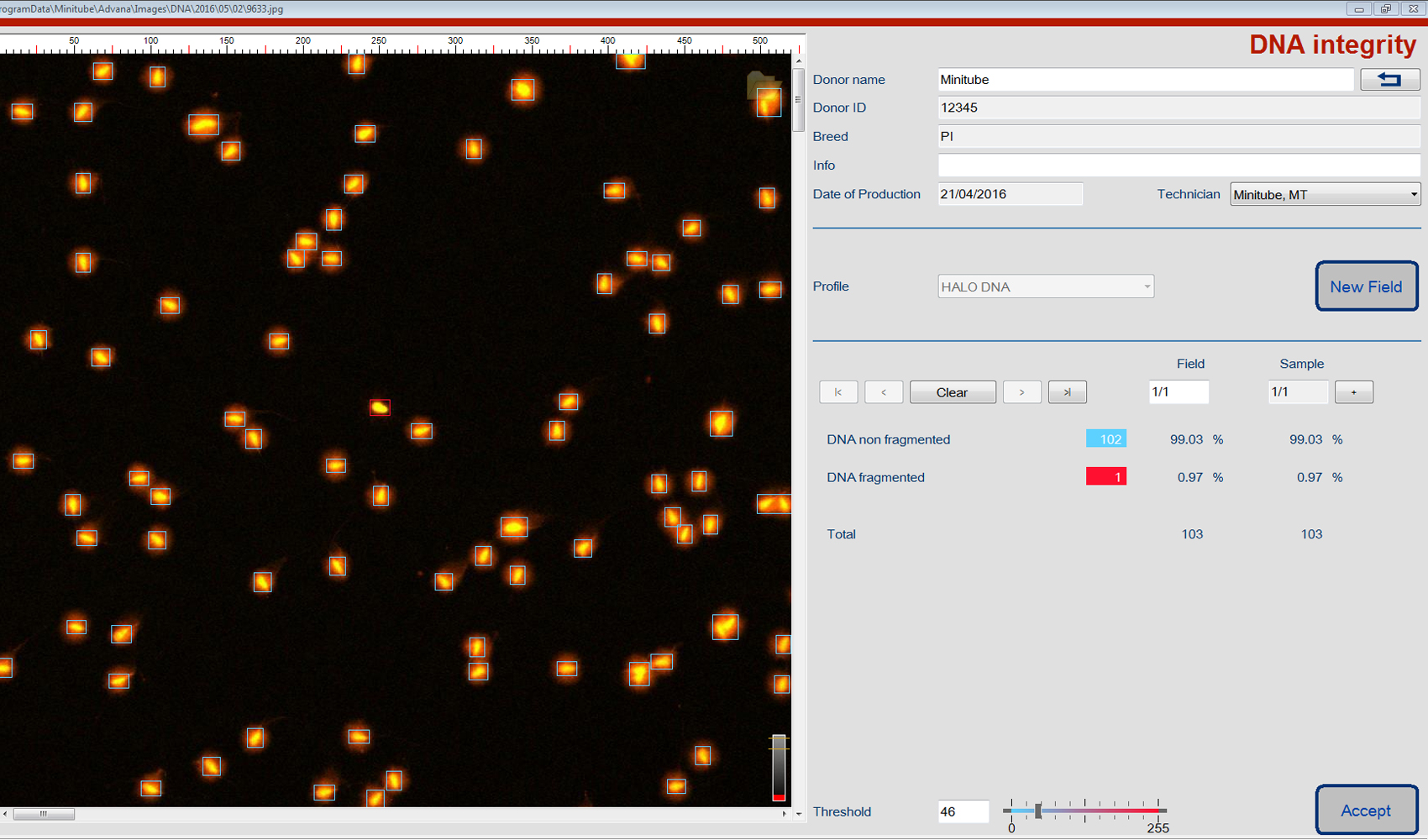The width and height of the screenshot is (1428, 840).
Task: Add a sample using the + button
Action: 1353,392
